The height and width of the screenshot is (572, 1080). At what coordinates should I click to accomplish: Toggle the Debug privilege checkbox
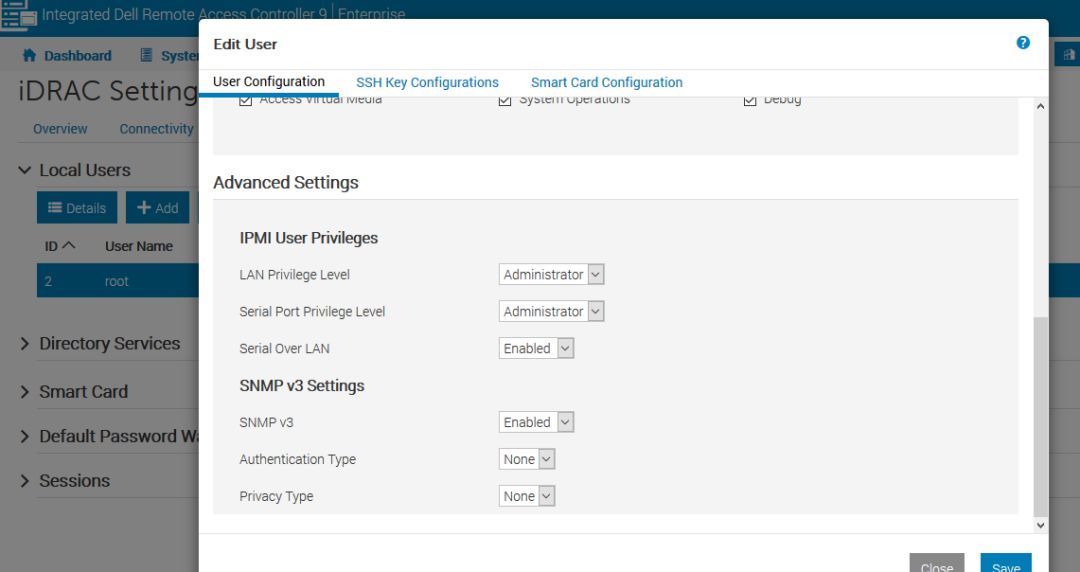pyautogui.click(x=750, y=100)
